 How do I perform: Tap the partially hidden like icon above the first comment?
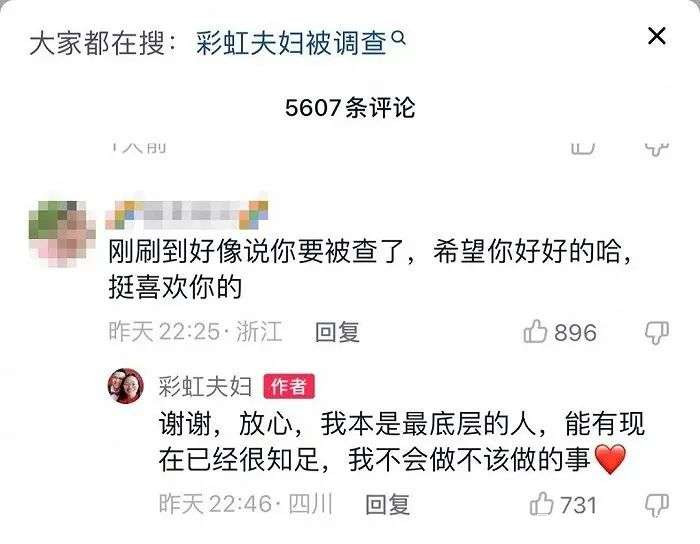pyautogui.click(x=583, y=149)
